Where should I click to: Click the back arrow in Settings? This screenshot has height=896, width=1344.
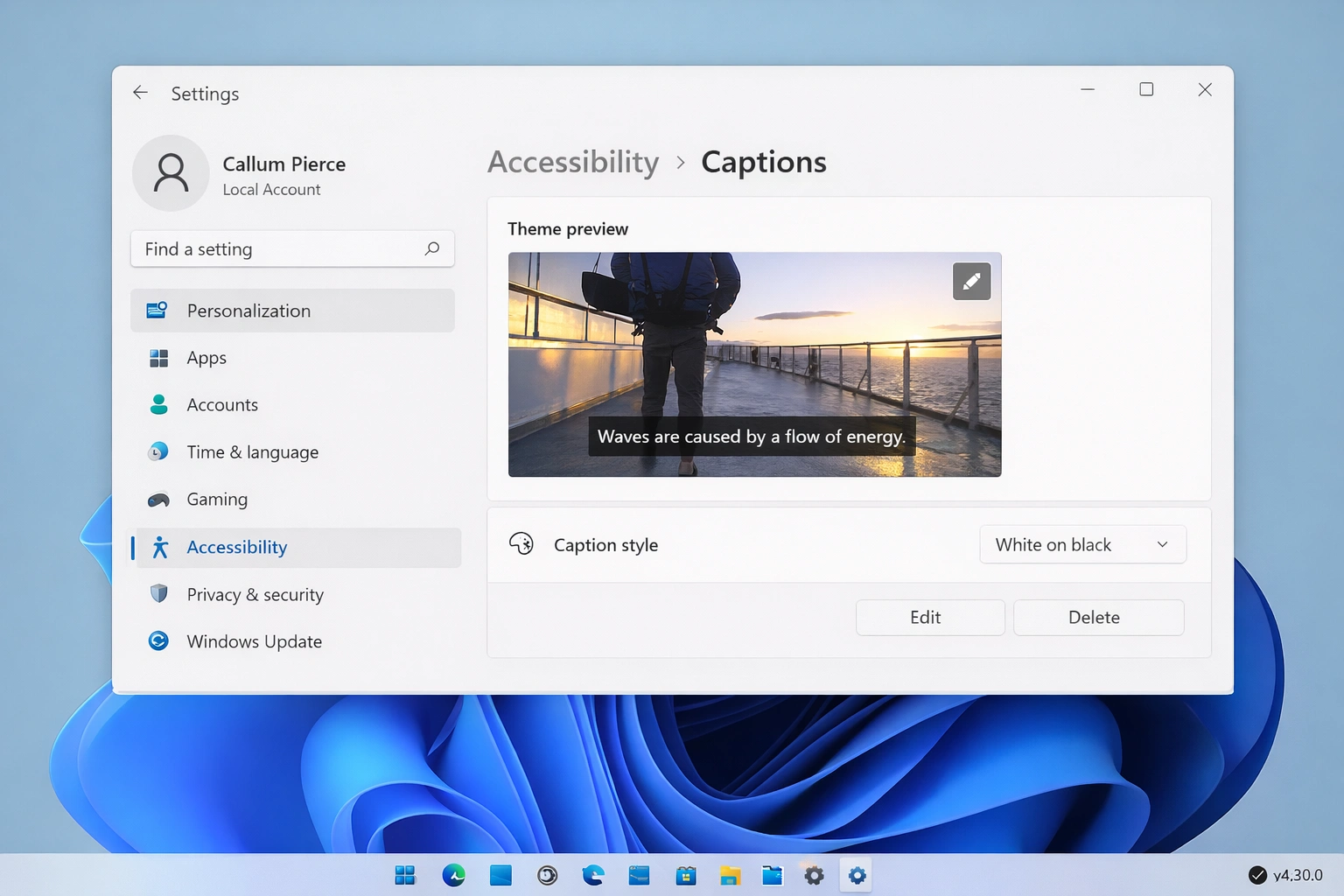[x=140, y=92]
